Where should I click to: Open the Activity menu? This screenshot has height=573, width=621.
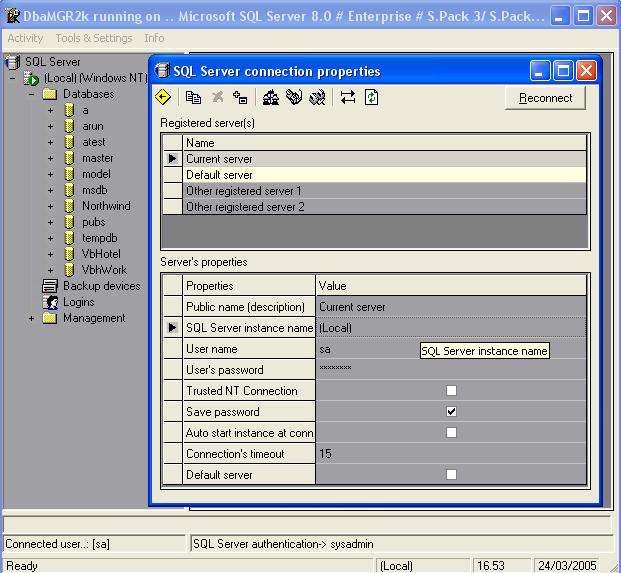(x=25, y=38)
